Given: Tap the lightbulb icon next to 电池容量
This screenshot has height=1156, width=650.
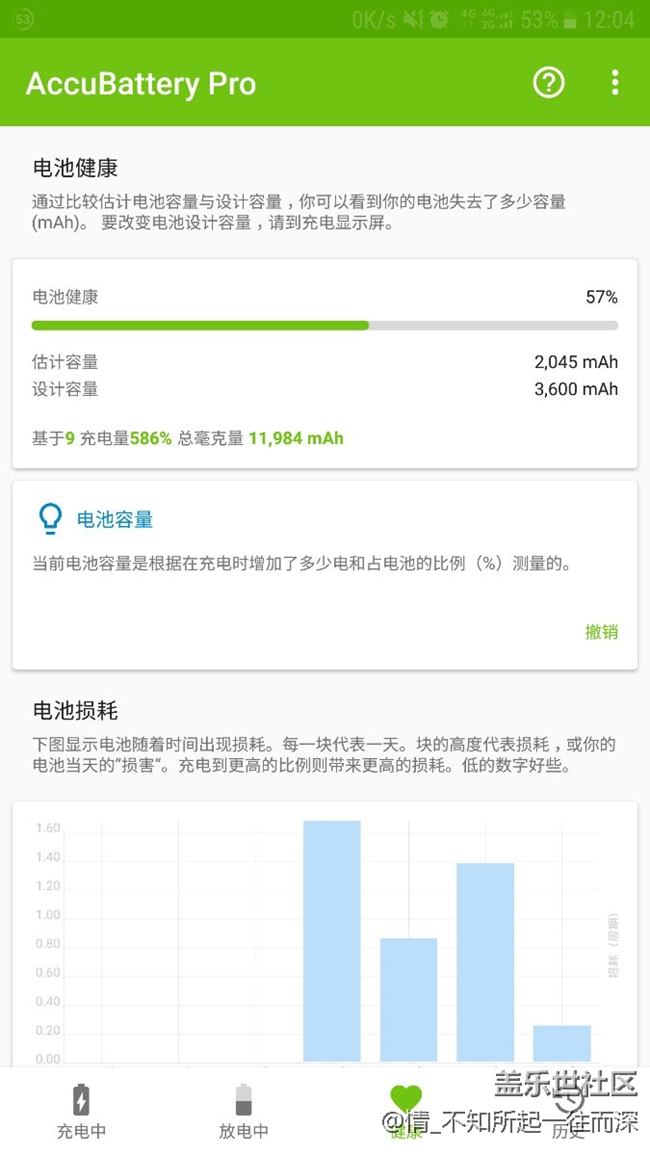Looking at the screenshot, I should click(48, 518).
